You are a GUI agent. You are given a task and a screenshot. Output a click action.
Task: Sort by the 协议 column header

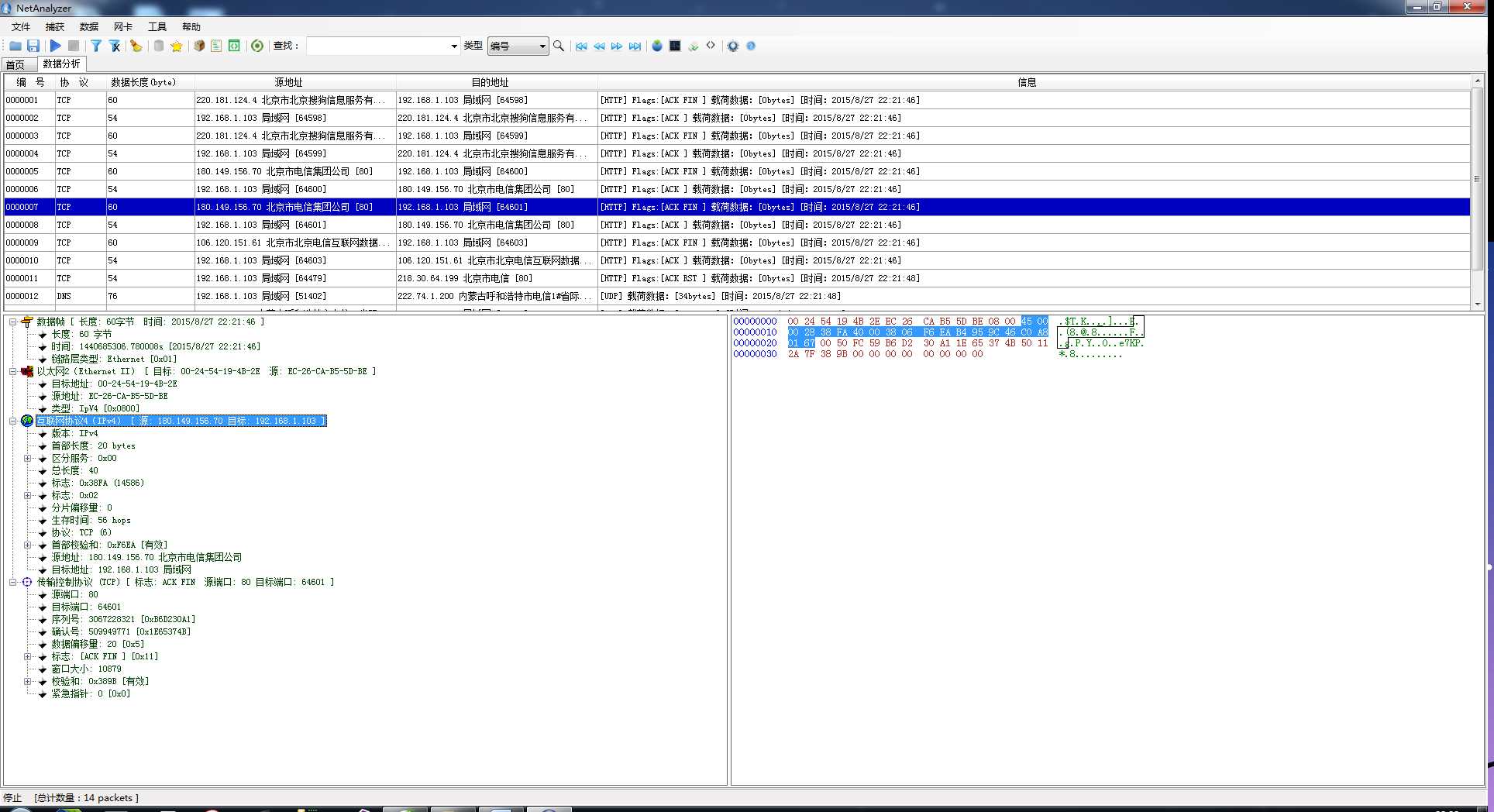[x=81, y=82]
